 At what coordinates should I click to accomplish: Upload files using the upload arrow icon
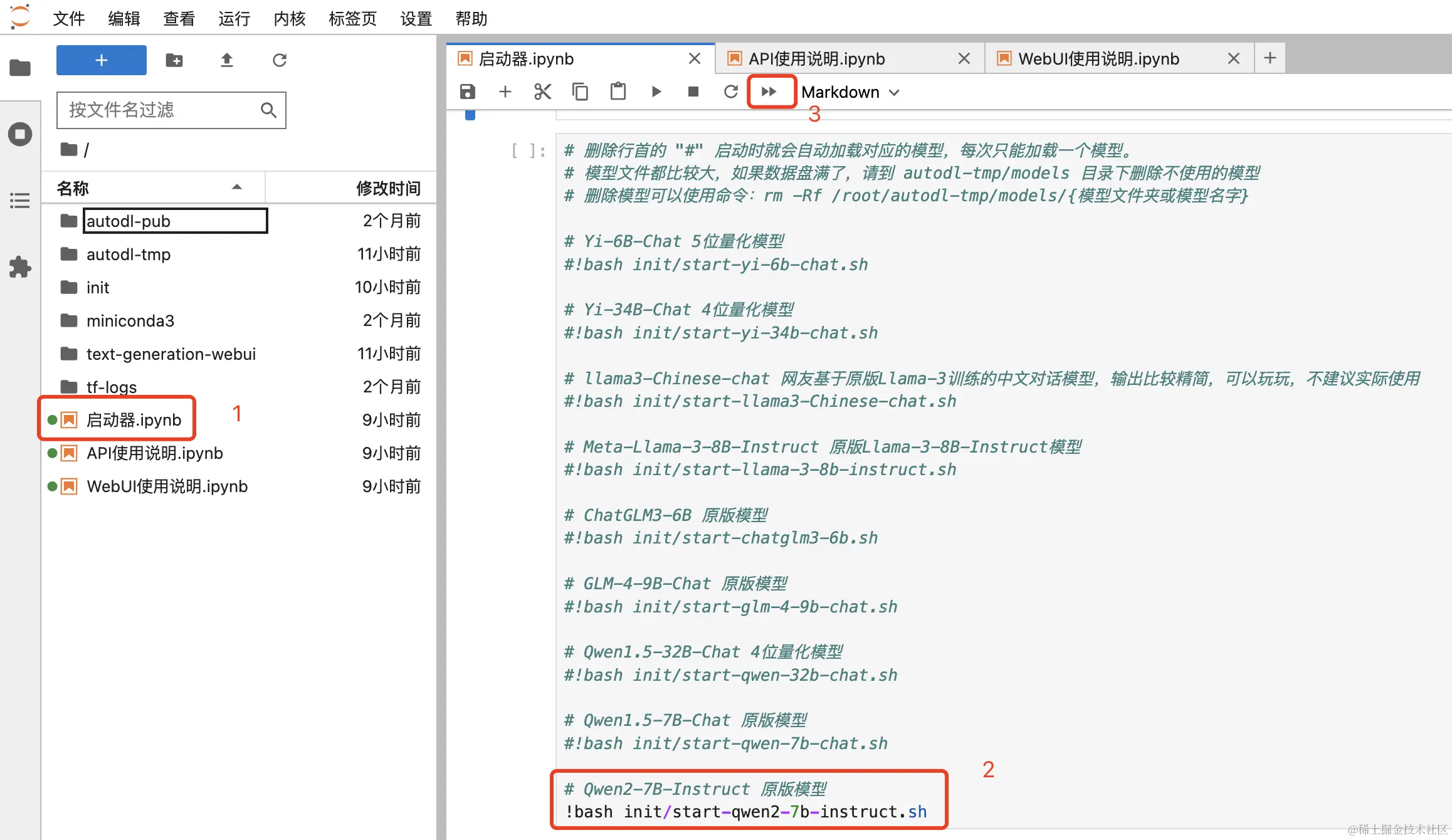click(227, 60)
